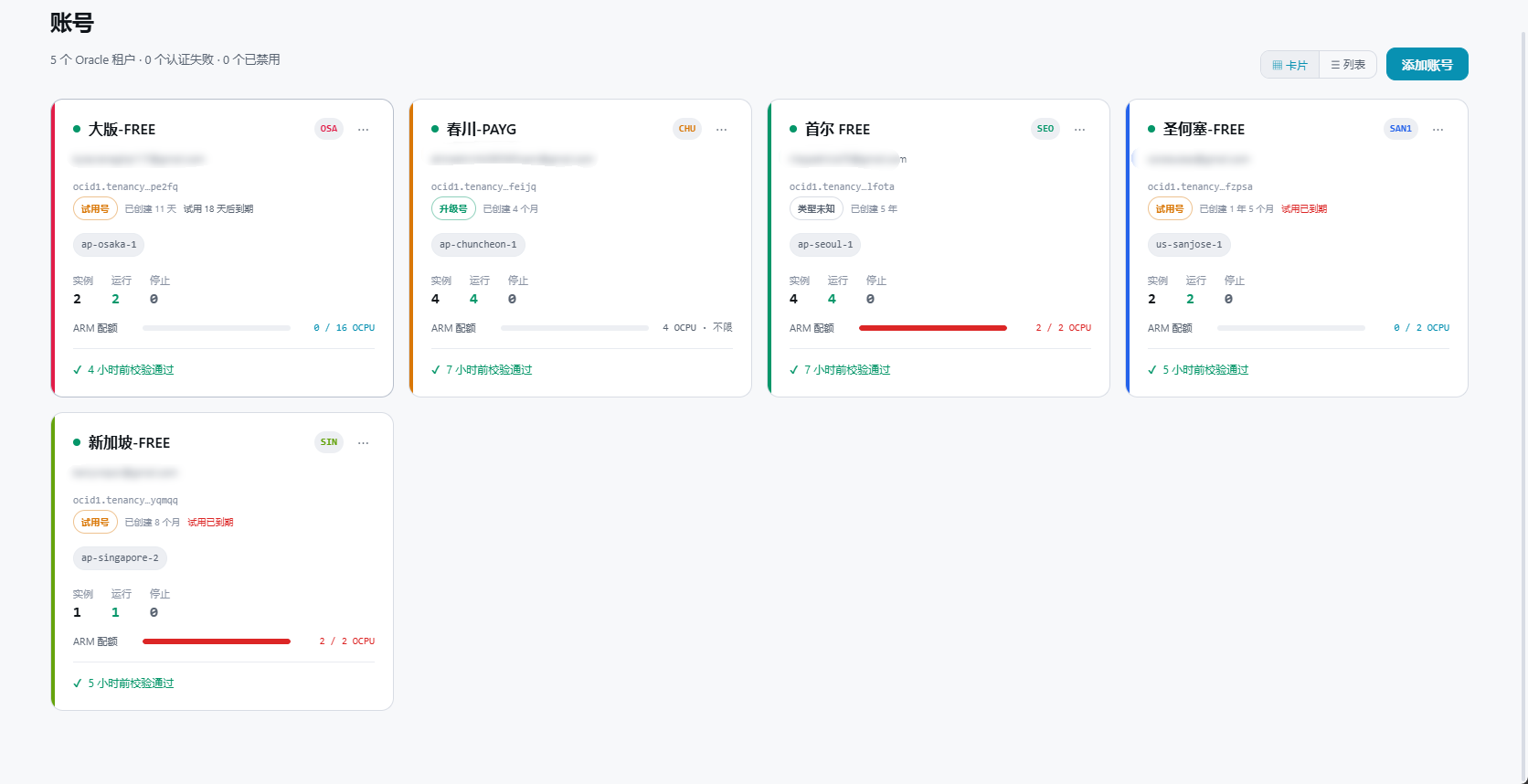Screen dimensions: 1528x784
Task: Click the 升级号 badge on 春川-PAYG card
Action: tap(453, 209)
